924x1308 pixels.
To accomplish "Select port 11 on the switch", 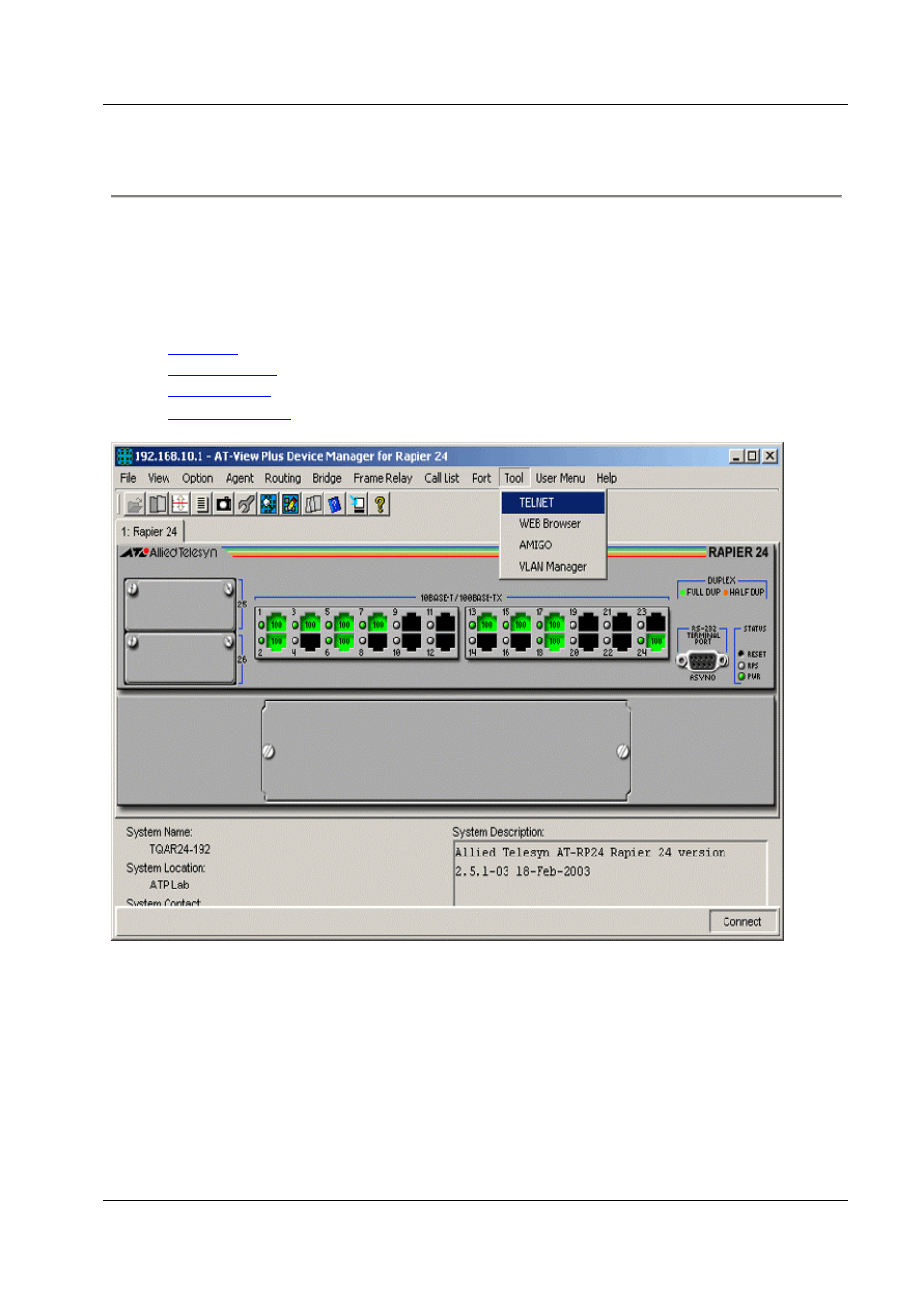I will [x=446, y=623].
